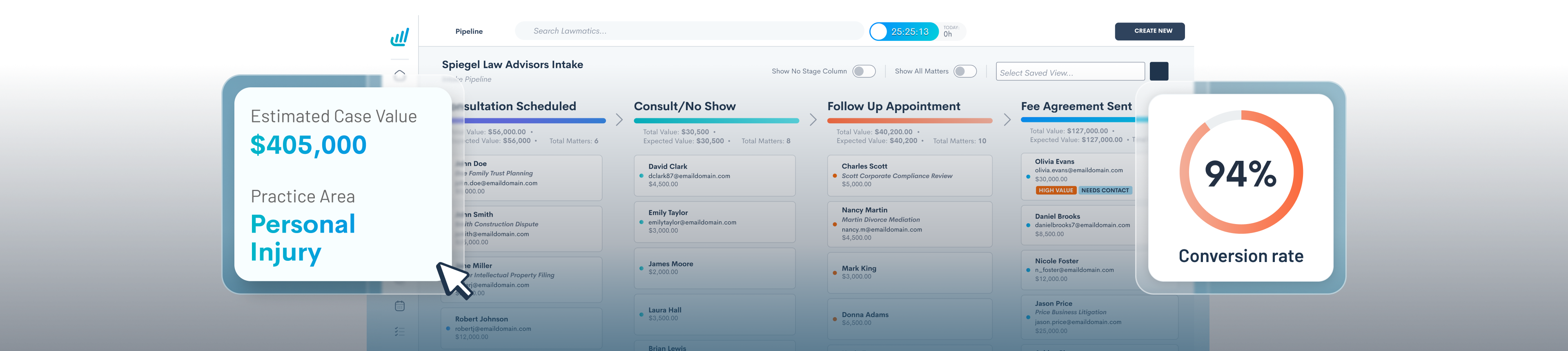The width and height of the screenshot is (1568, 351).
Task: Click chevron after Consultation Scheduled stage
Action: (619, 120)
